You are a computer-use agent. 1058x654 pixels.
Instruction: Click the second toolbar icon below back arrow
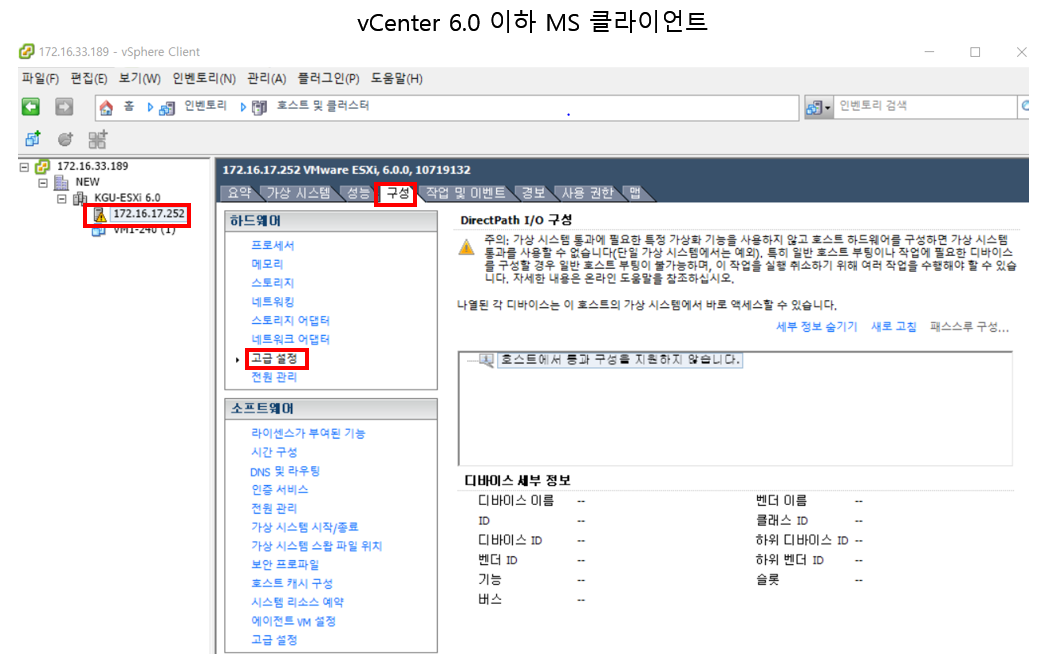(65, 139)
